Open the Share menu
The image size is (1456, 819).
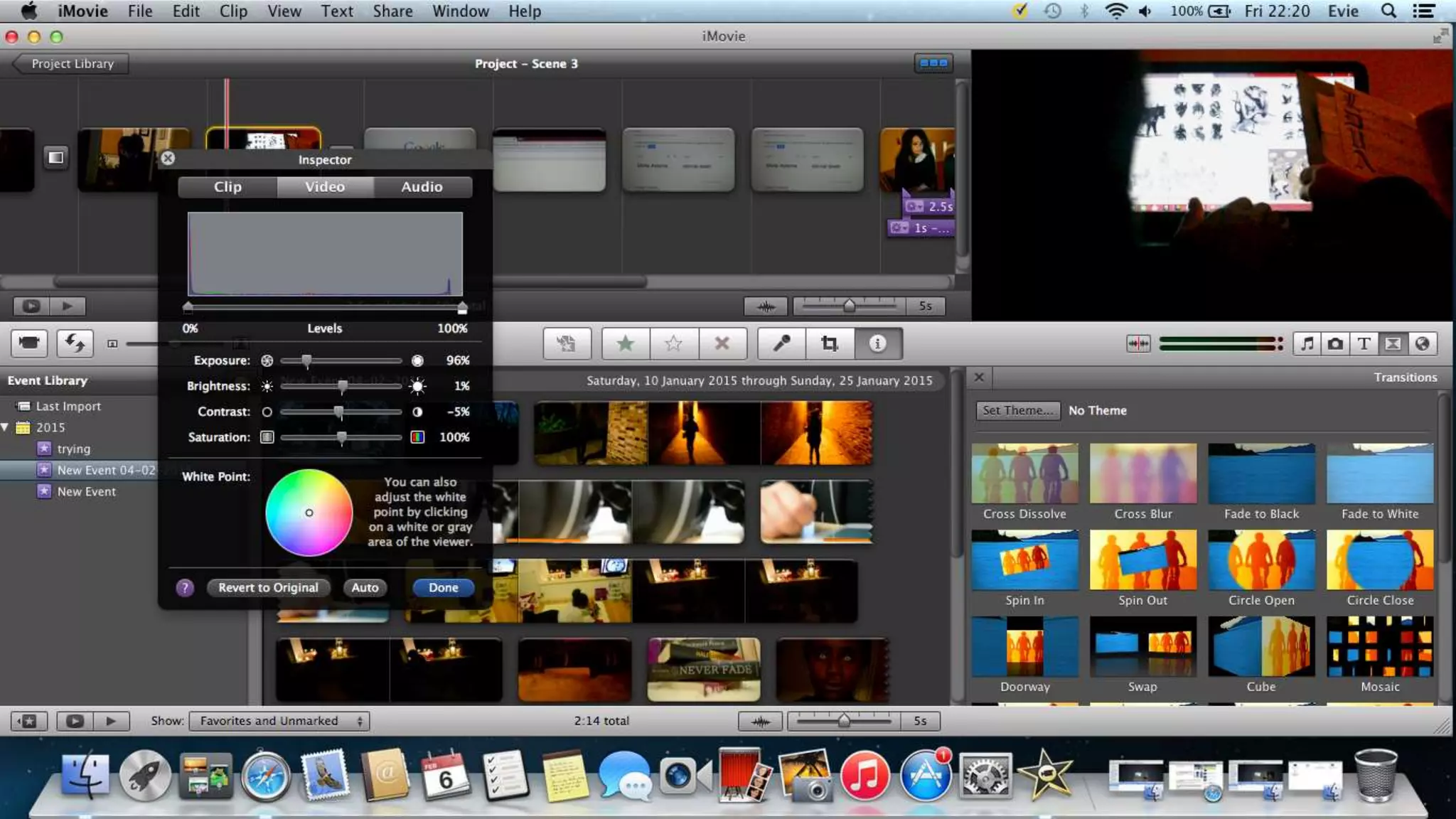coord(393,11)
